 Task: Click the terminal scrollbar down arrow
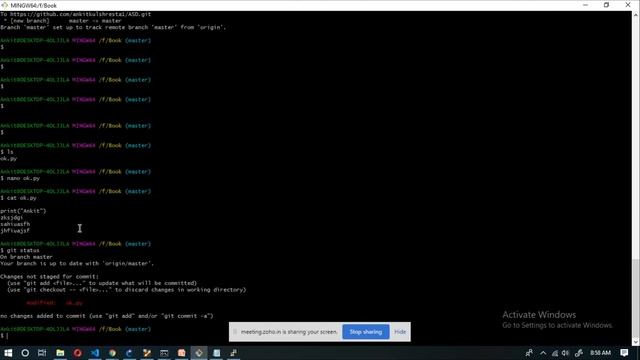click(x=636, y=342)
